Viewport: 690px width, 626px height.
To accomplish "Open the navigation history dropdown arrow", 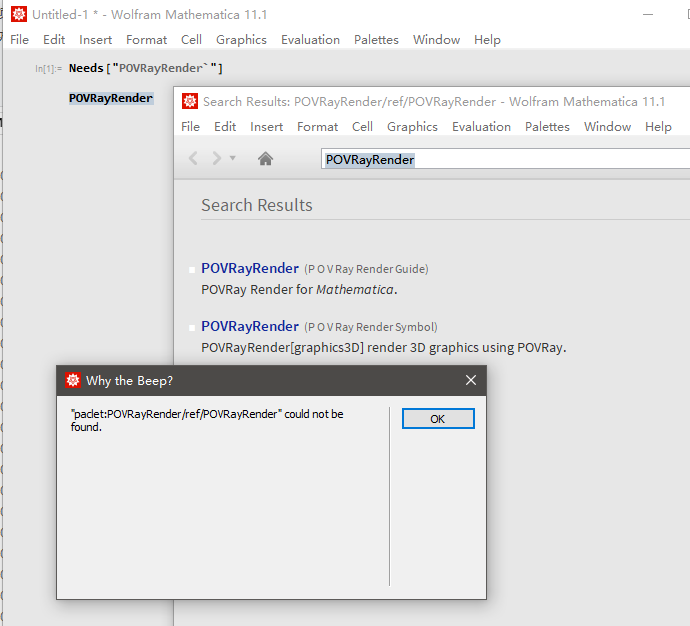I will [x=233, y=158].
